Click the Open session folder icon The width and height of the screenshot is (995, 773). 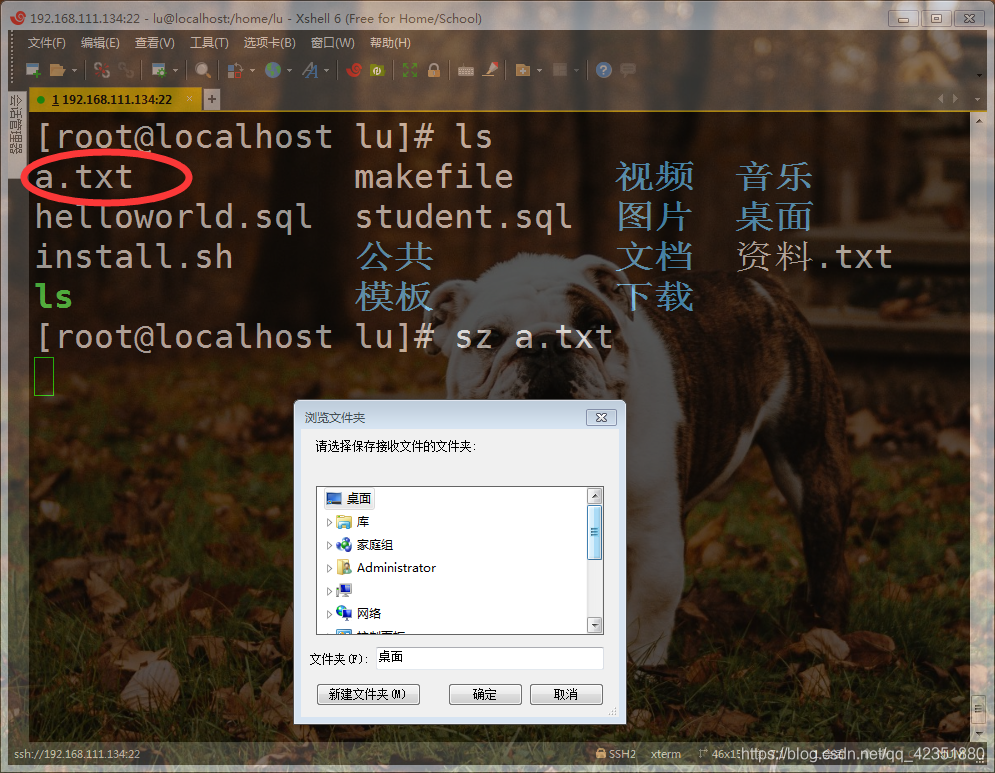tap(58, 70)
